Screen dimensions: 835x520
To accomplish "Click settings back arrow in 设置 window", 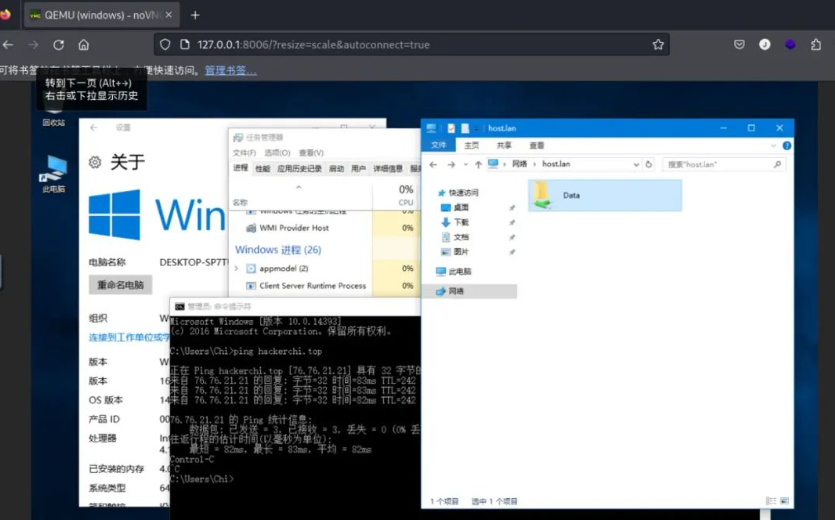I will click(95, 128).
